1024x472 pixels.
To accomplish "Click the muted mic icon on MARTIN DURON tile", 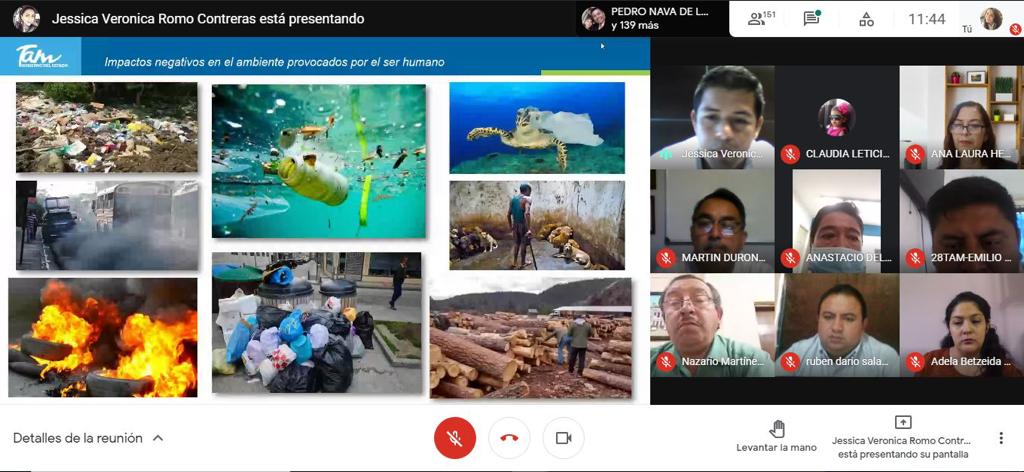I will click(x=666, y=258).
